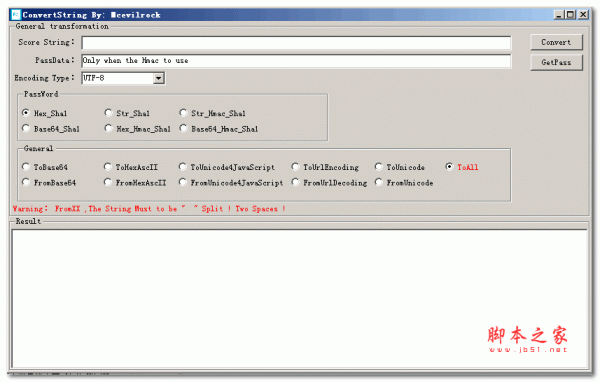Click the Score String label
This screenshot has height=382, width=600.
46,42
